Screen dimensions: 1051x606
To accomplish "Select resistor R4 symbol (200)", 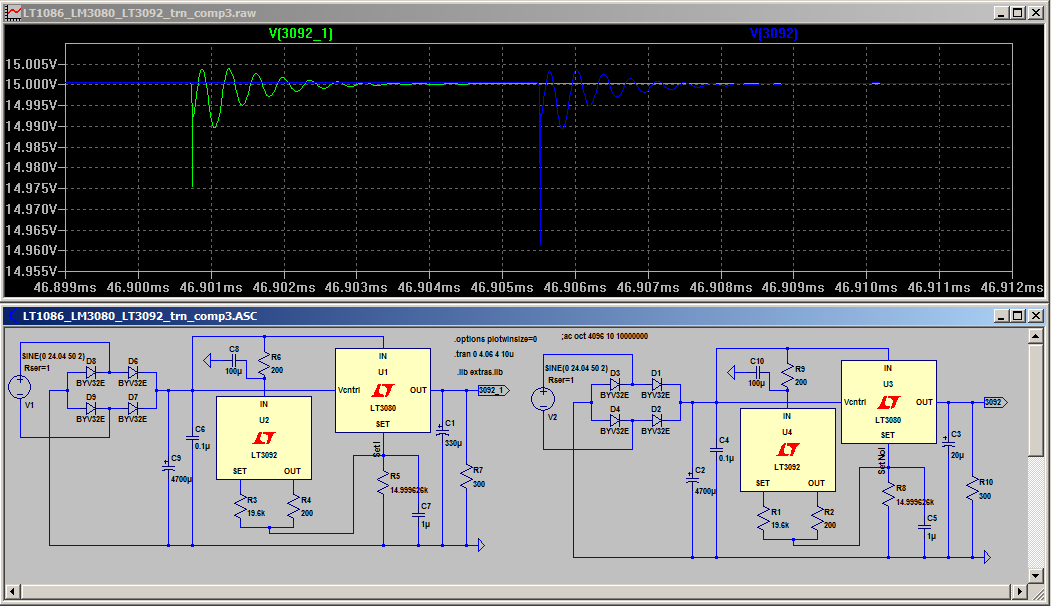I will click(x=294, y=508).
